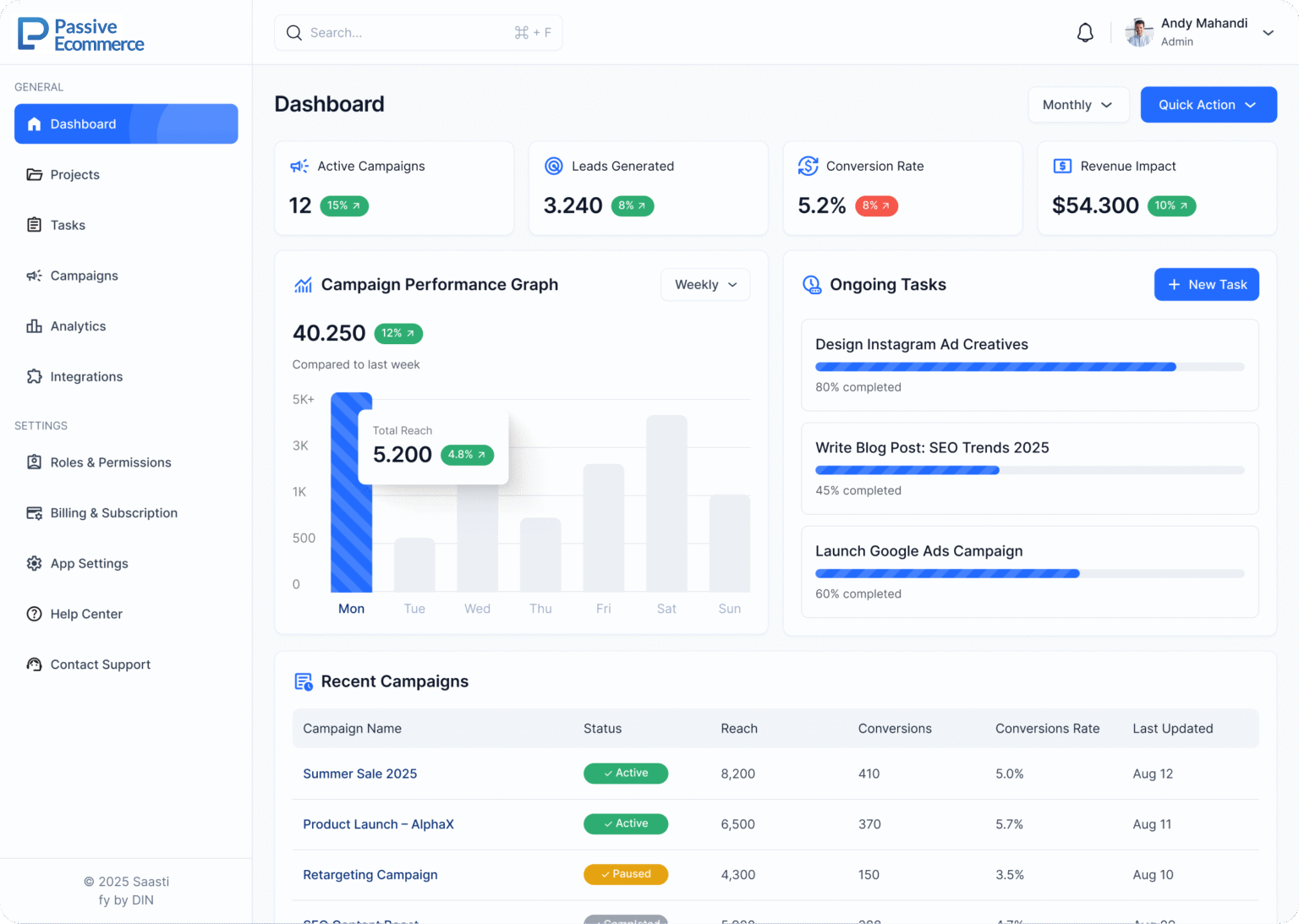The image size is (1299, 924).
Task: Click the Recent Campaigns list icon
Action: (303, 681)
